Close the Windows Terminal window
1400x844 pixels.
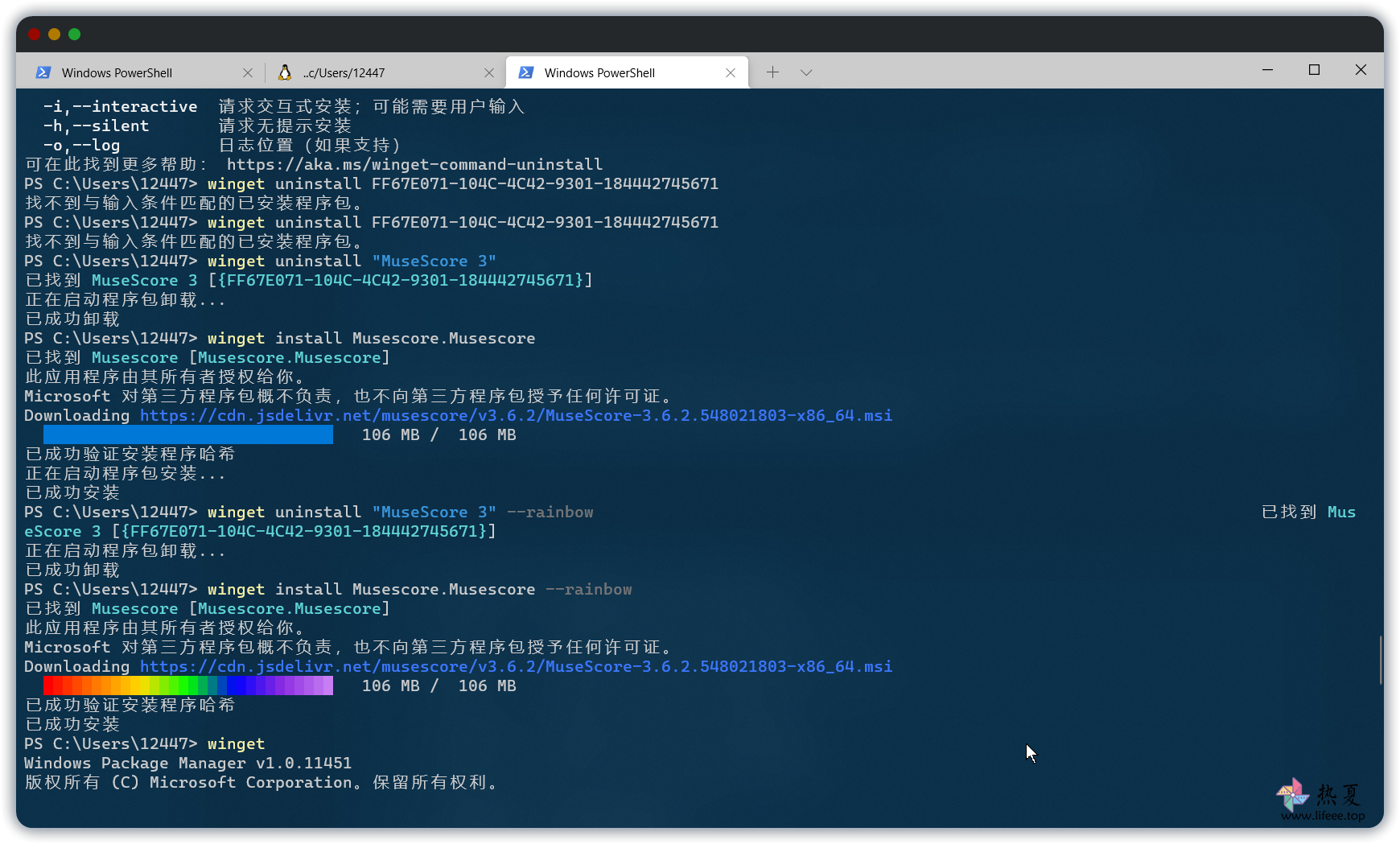(1361, 70)
